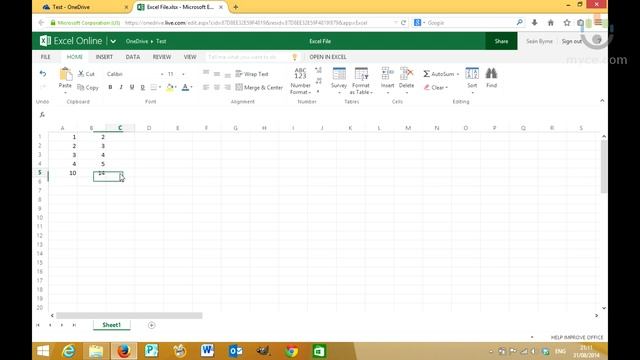The image size is (640, 360).
Task: Switch to the VIEW tab
Action: tap(190, 57)
